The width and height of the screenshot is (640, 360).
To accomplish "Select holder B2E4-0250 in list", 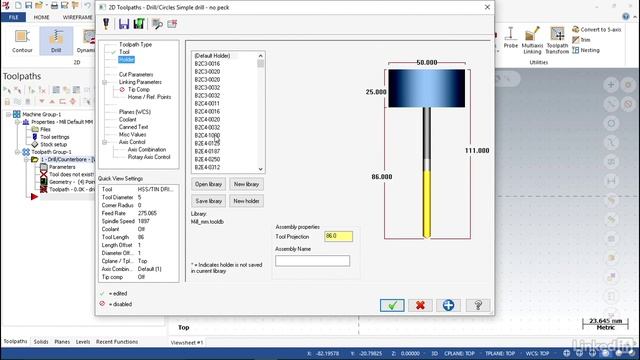I will point(207,160).
